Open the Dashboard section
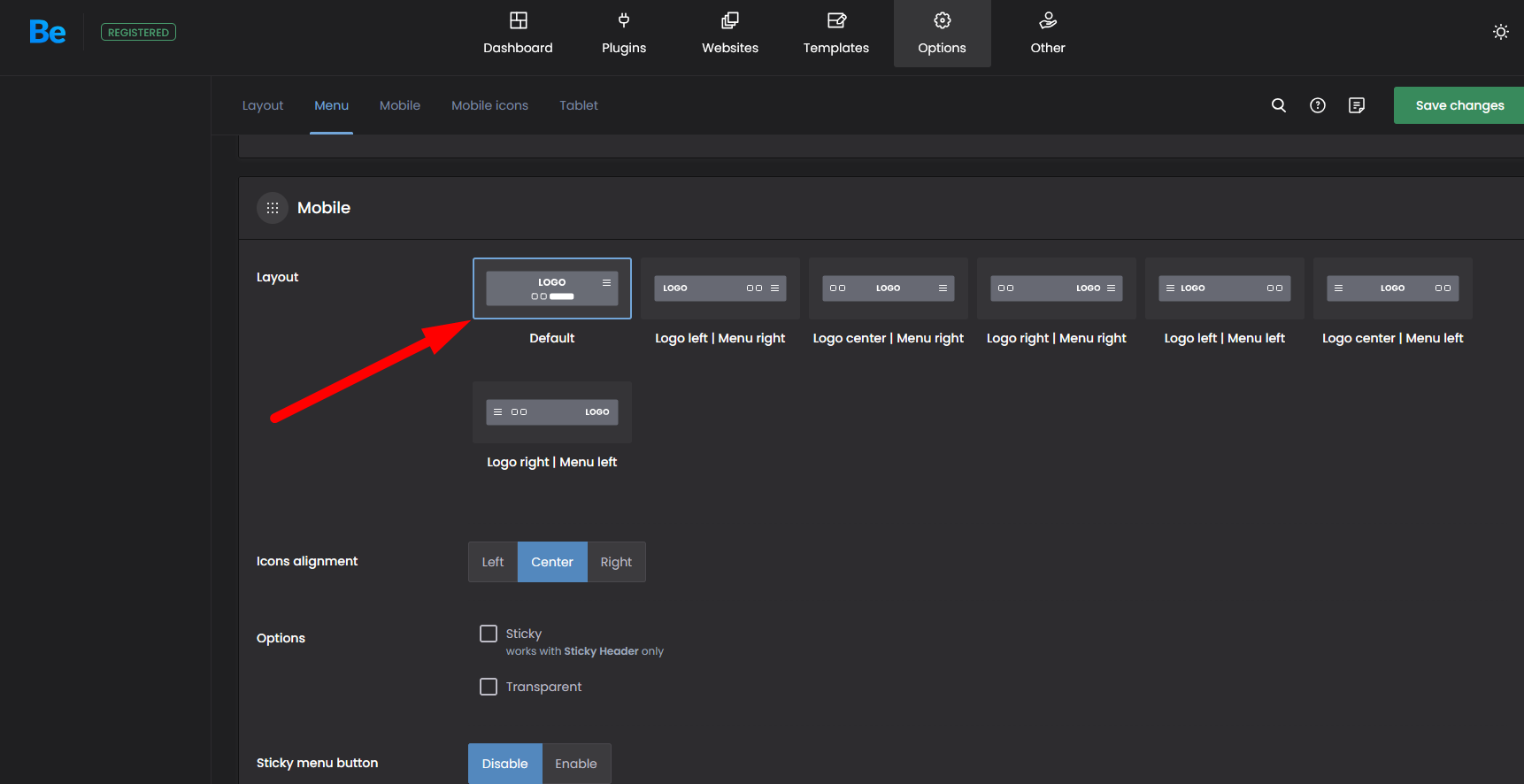Screen dimensions: 1524x784 (518, 34)
